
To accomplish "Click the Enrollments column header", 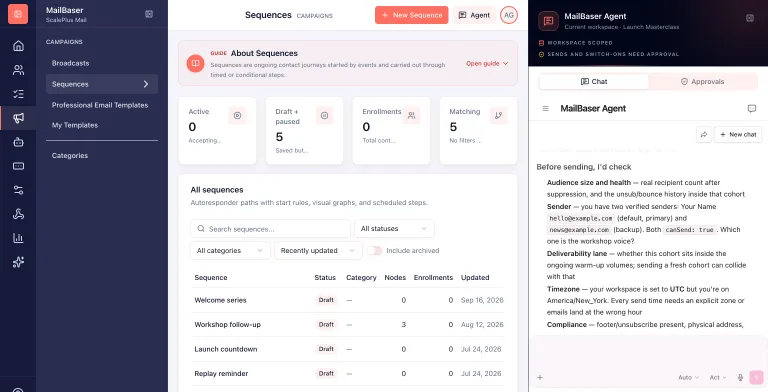I will (x=433, y=277).
